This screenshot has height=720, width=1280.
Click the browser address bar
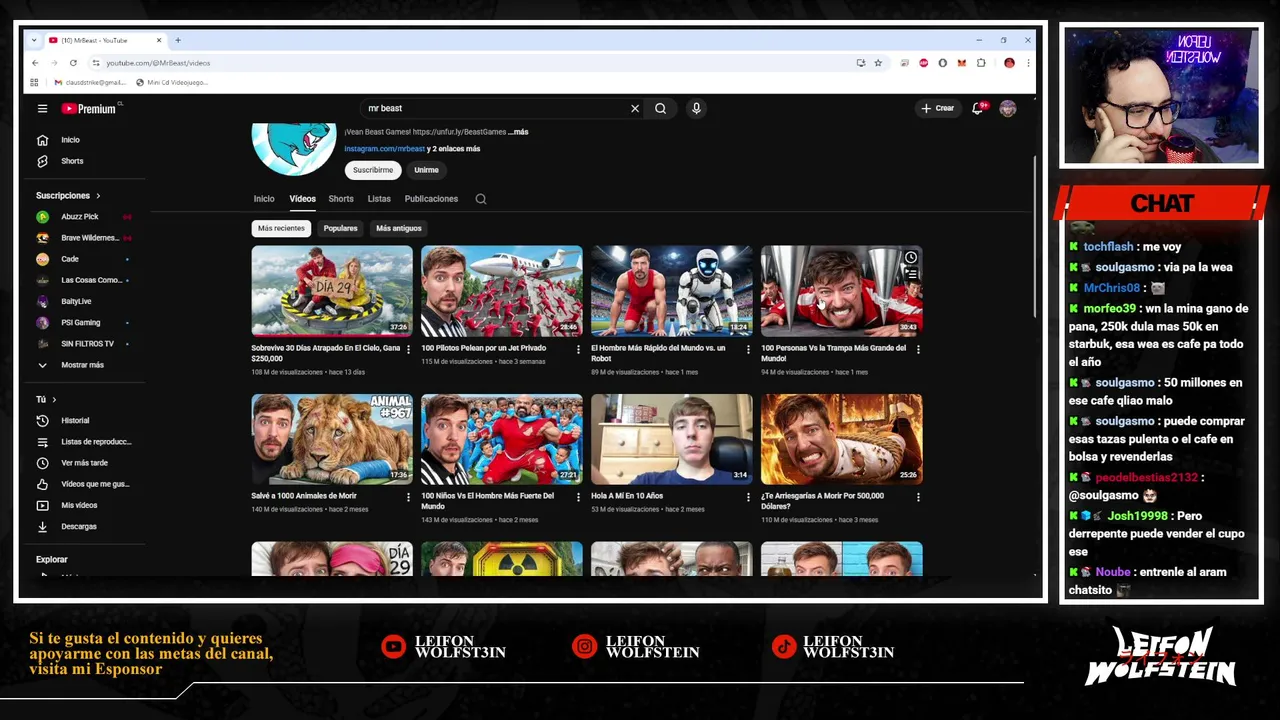coord(470,63)
